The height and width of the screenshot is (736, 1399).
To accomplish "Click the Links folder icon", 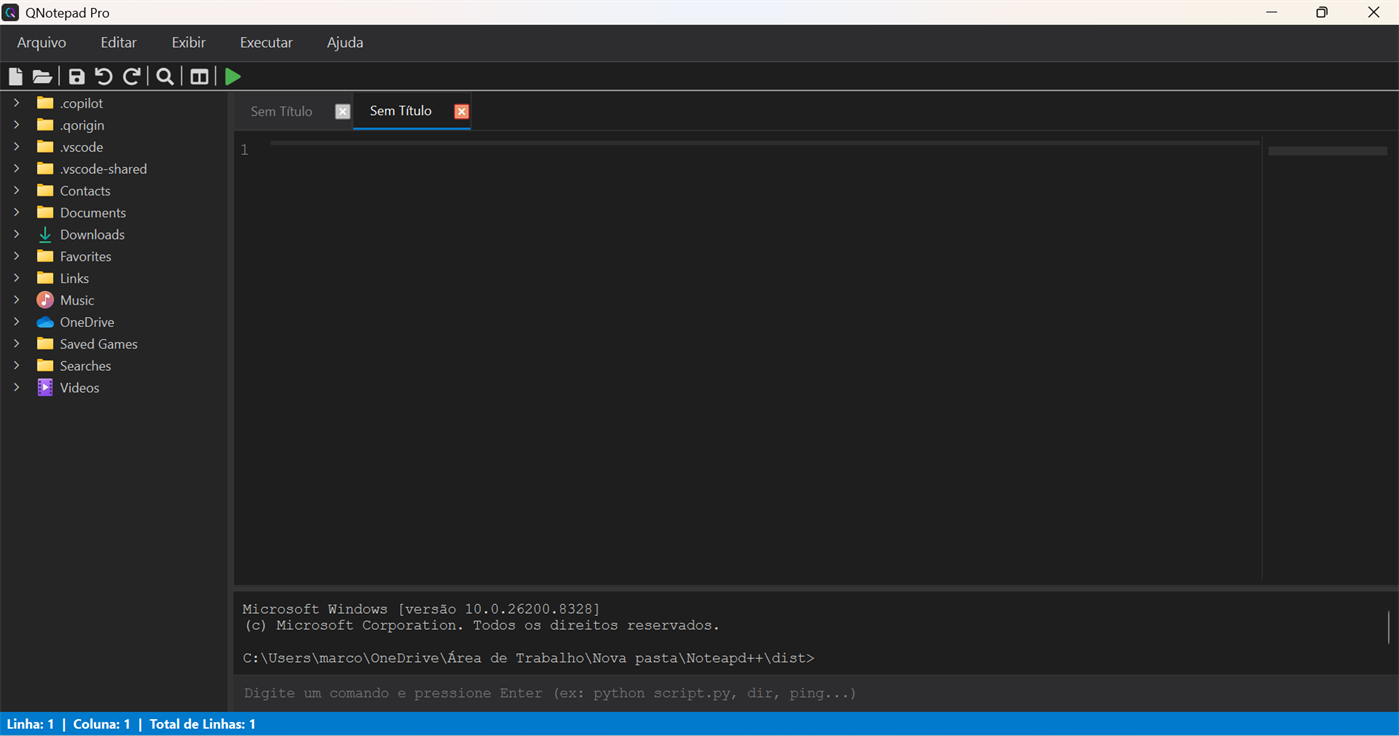I will tap(45, 279).
